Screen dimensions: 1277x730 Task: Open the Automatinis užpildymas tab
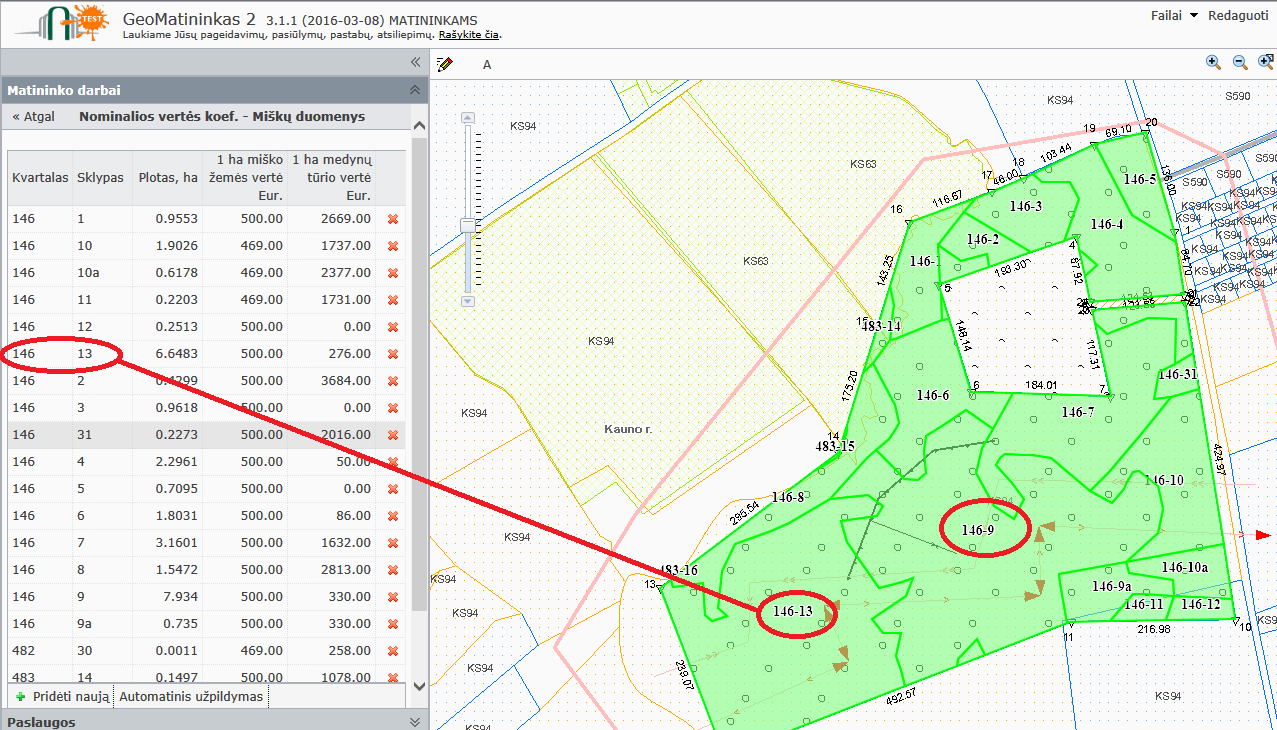click(x=191, y=696)
